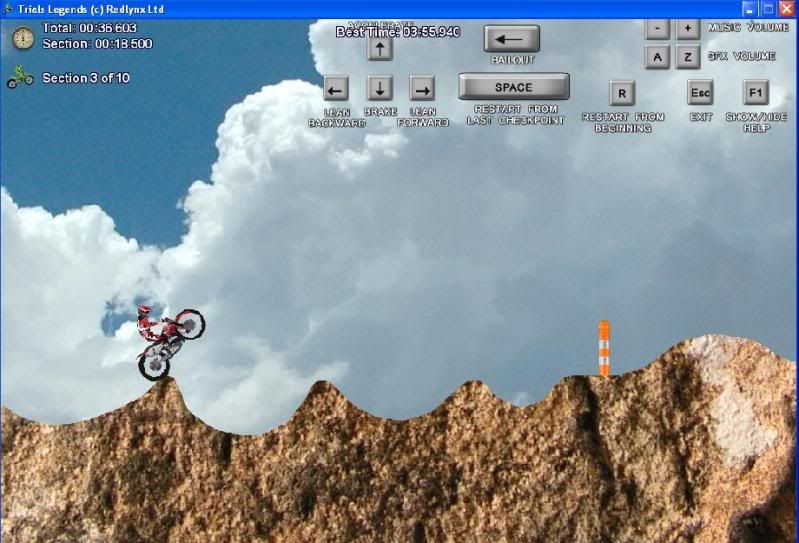799x543 pixels.
Task: Click the A key for SFX volume
Action: (x=657, y=57)
